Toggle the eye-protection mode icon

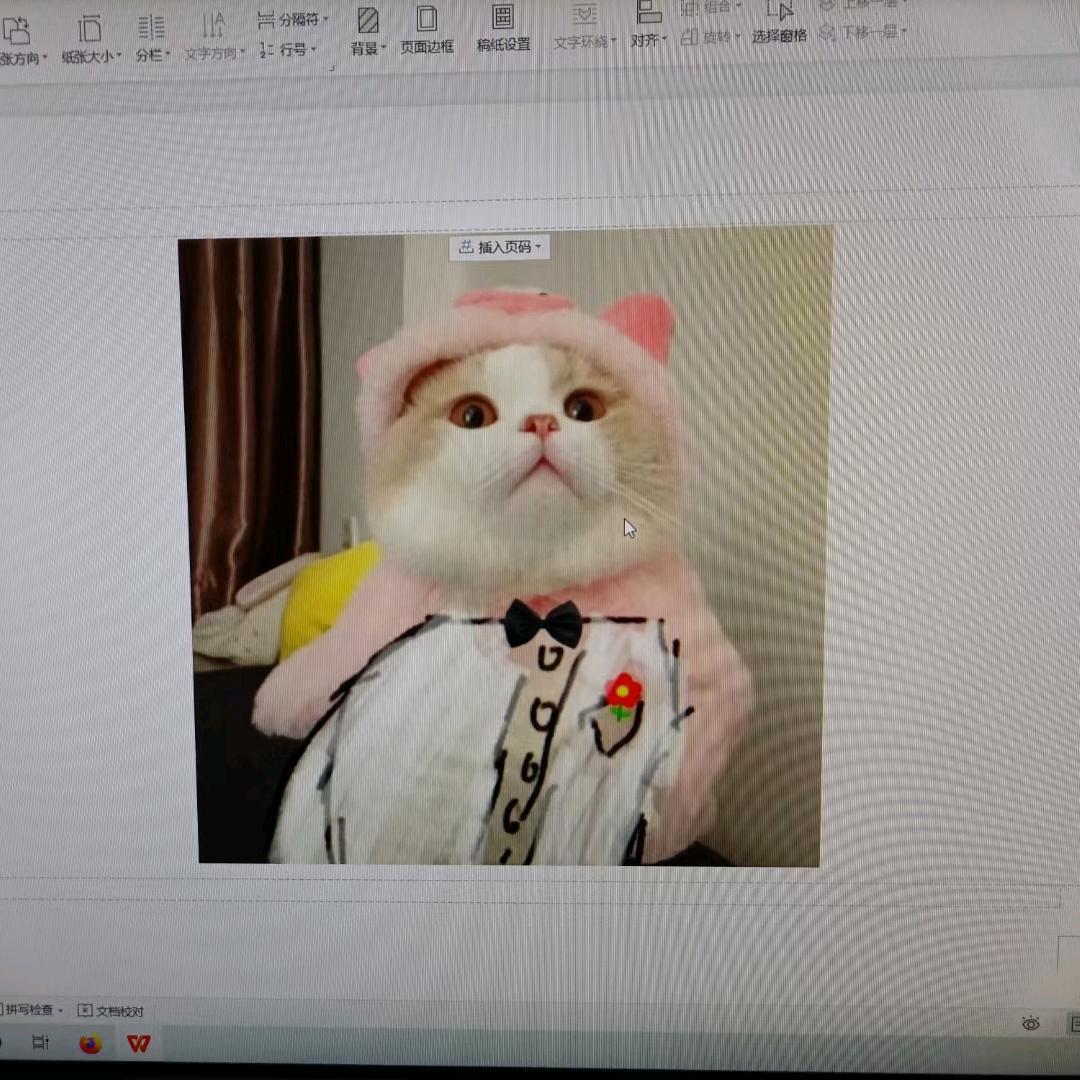[1032, 1024]
